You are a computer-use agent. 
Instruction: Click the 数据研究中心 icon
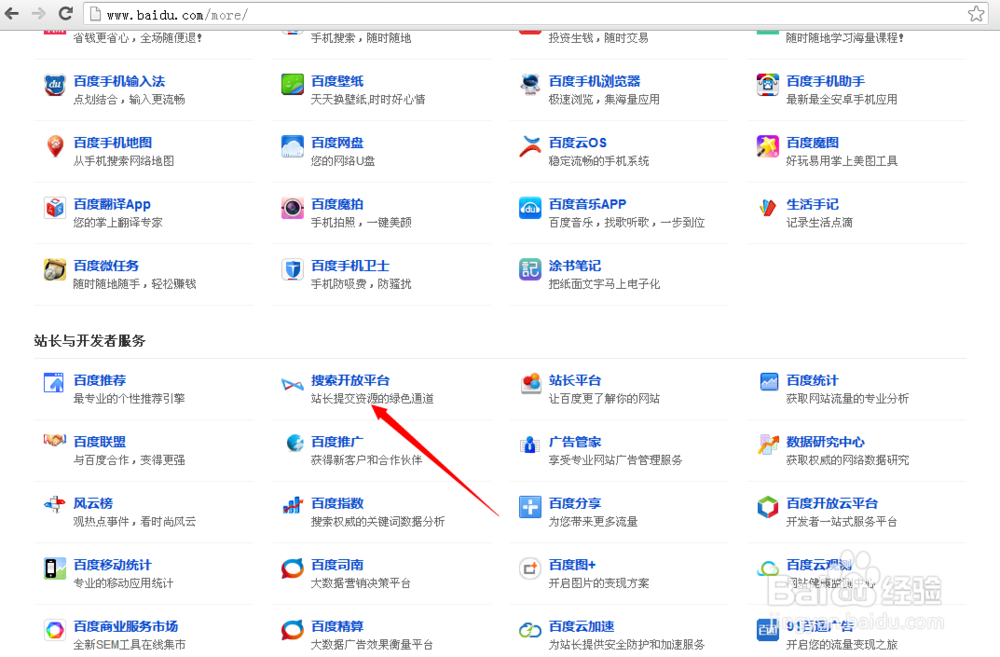(x=768, y=445)
